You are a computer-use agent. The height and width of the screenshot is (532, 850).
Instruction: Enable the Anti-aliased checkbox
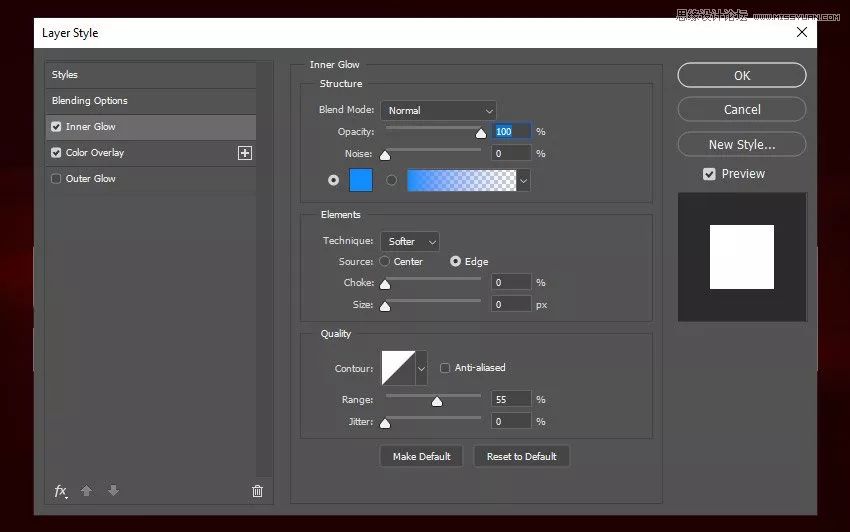click(x=445, y=368)
